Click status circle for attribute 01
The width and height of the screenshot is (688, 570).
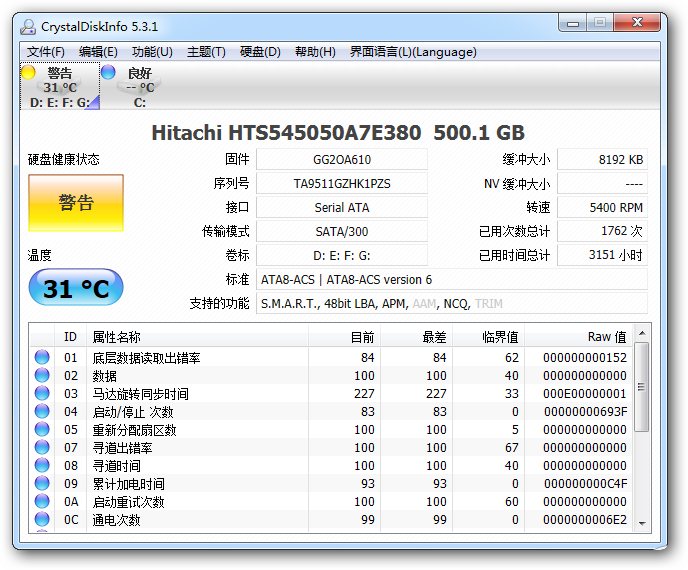click(x=42, y=357)
